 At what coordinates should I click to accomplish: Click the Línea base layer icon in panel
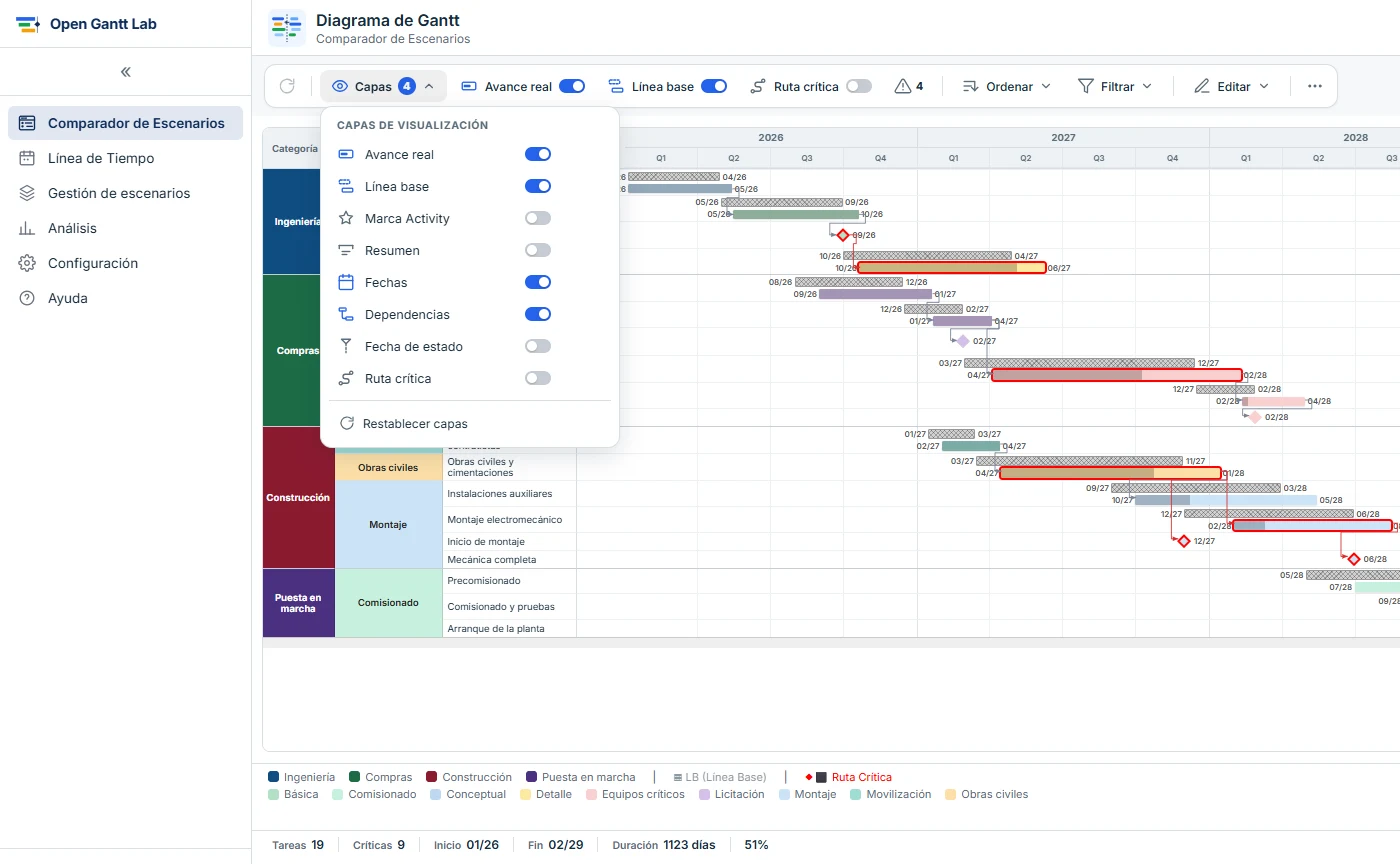(x=346, y=186)
